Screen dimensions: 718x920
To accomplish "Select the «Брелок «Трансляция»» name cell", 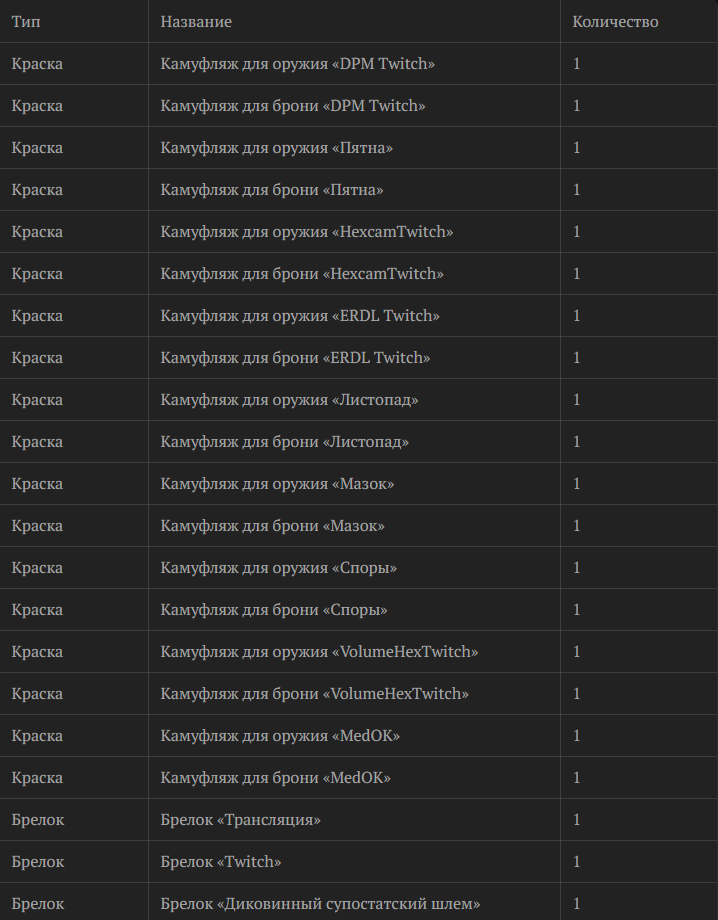I will point(354,820).
